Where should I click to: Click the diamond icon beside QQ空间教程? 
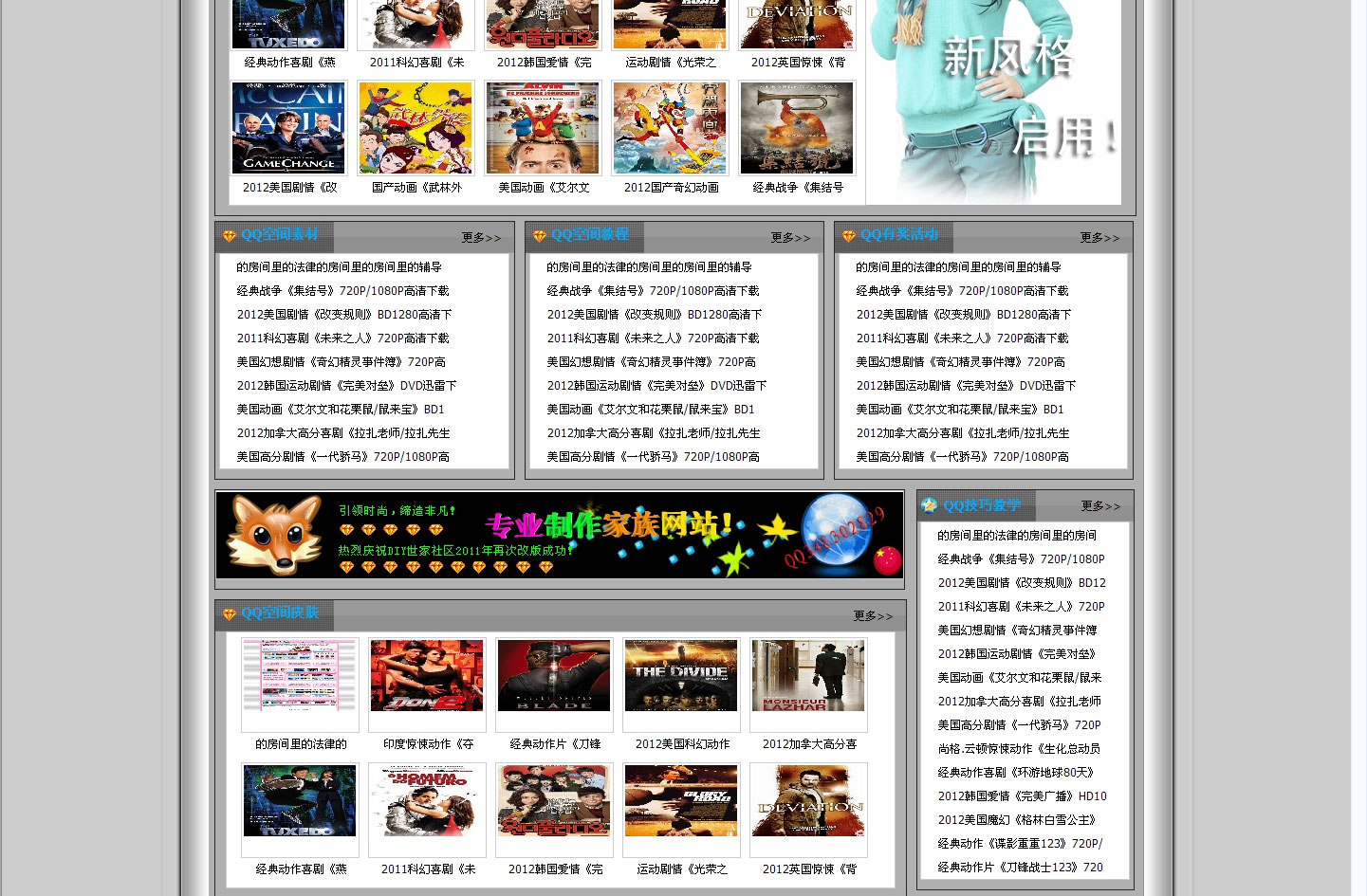pyautogui.click(x=539, y=236)
